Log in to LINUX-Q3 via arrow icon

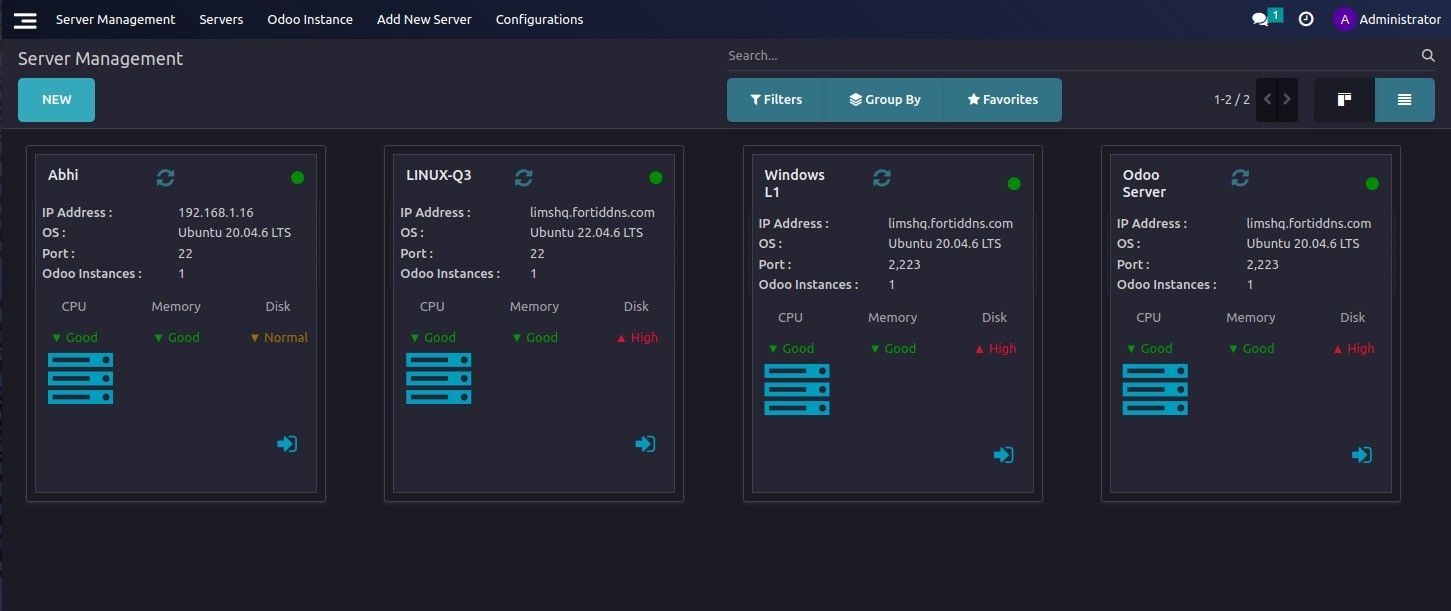click(645, 444)
